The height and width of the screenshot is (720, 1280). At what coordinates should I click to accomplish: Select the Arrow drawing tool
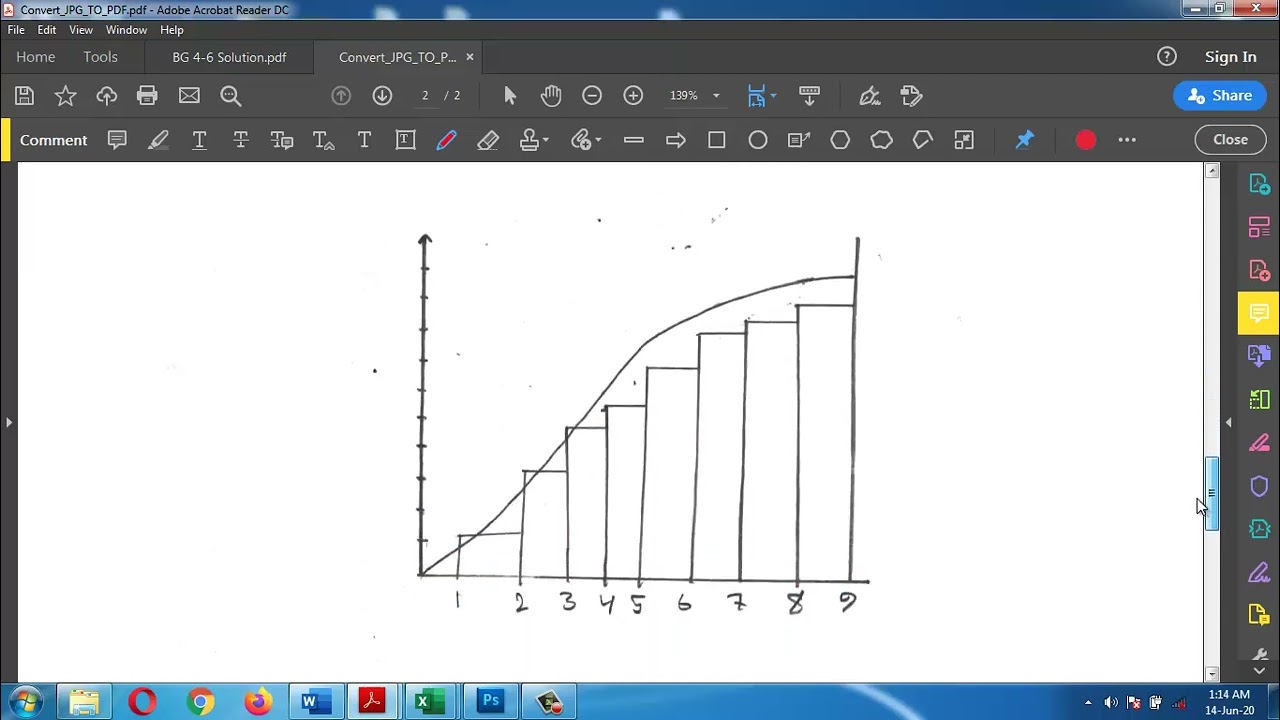pos(676,140)
